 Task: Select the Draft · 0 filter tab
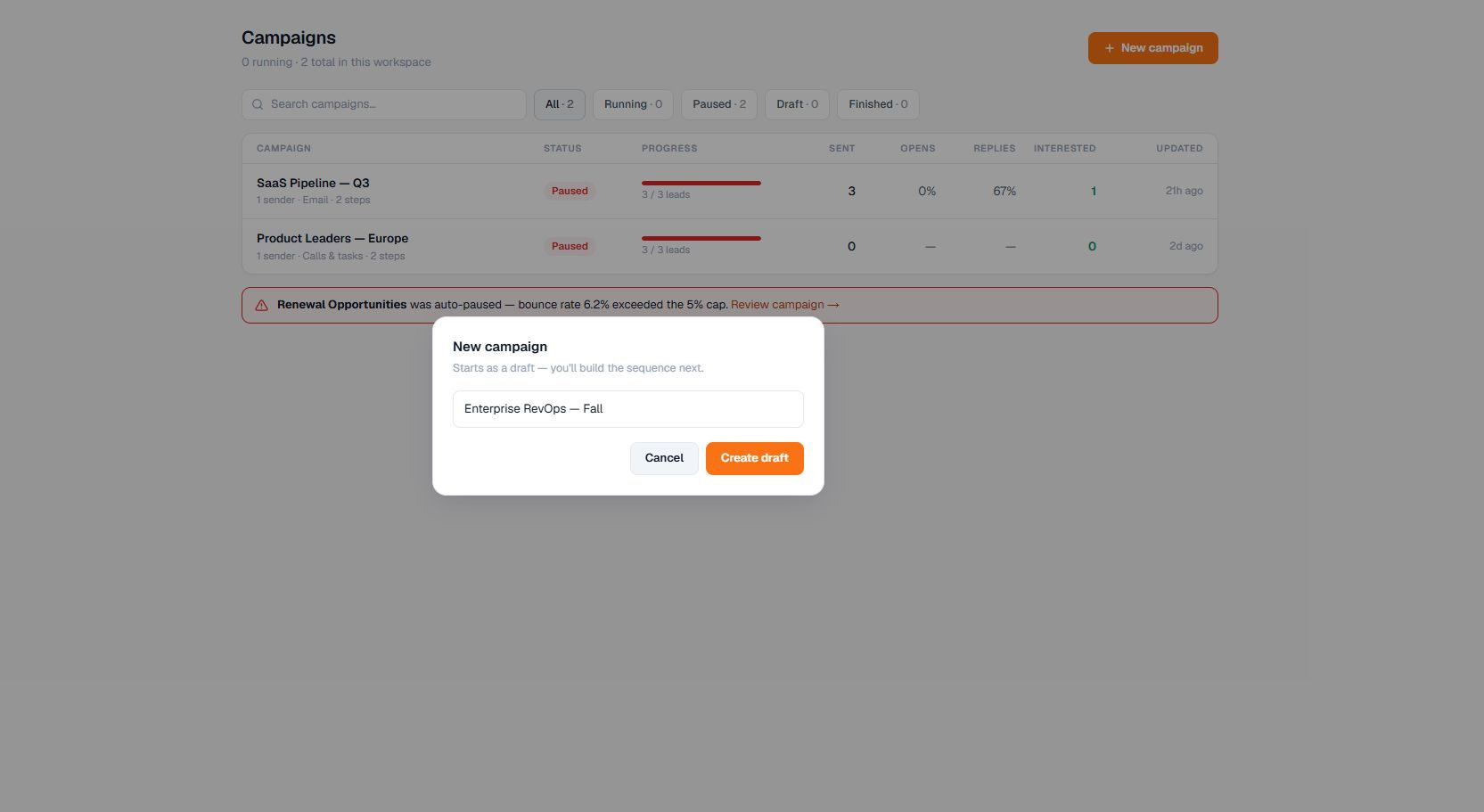[x=797, y=104]
